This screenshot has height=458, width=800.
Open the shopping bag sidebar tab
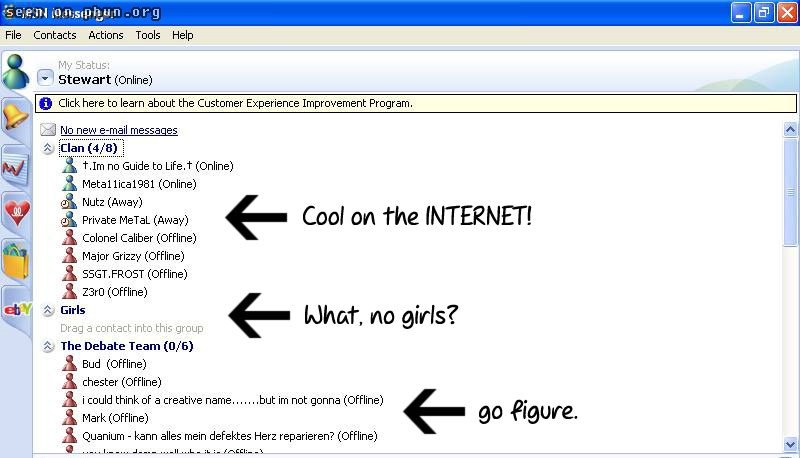pyautogui.click(x=16, y=261)
